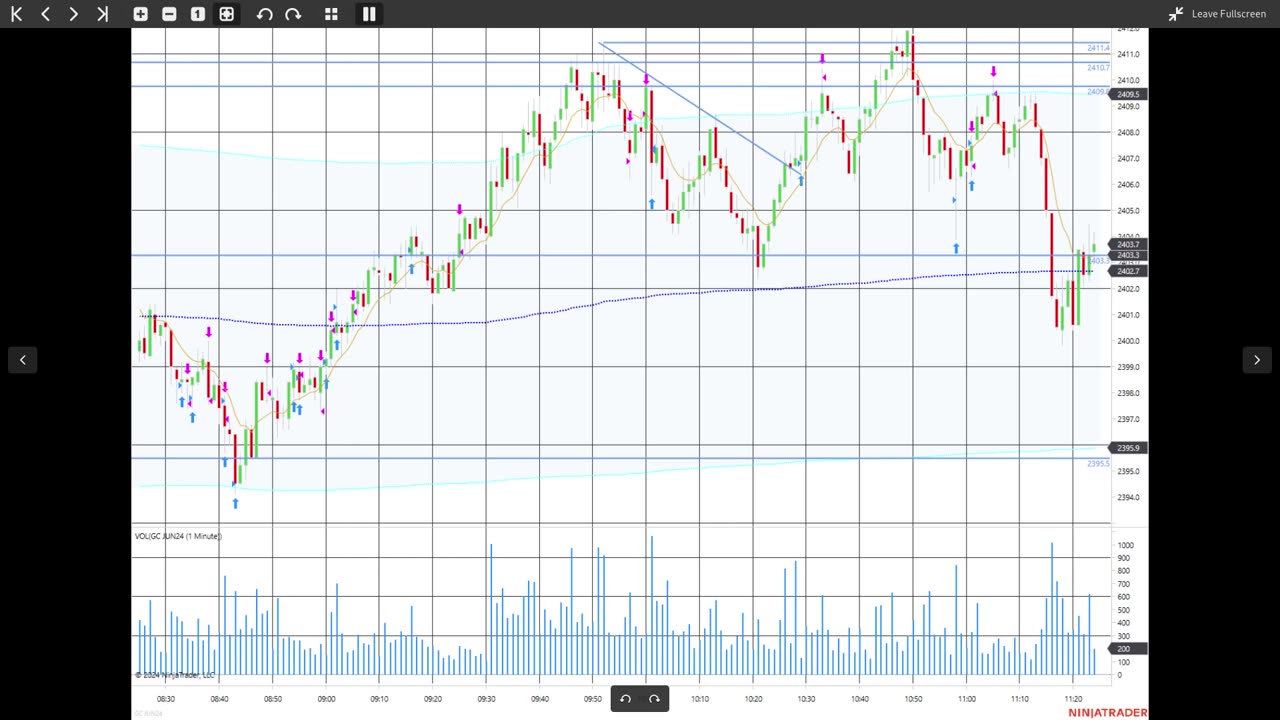Viewport: 1280px width, 720px height.
Task: Show next image with right side arrow
Action: pyautogui.click(x=1257, y=360)
